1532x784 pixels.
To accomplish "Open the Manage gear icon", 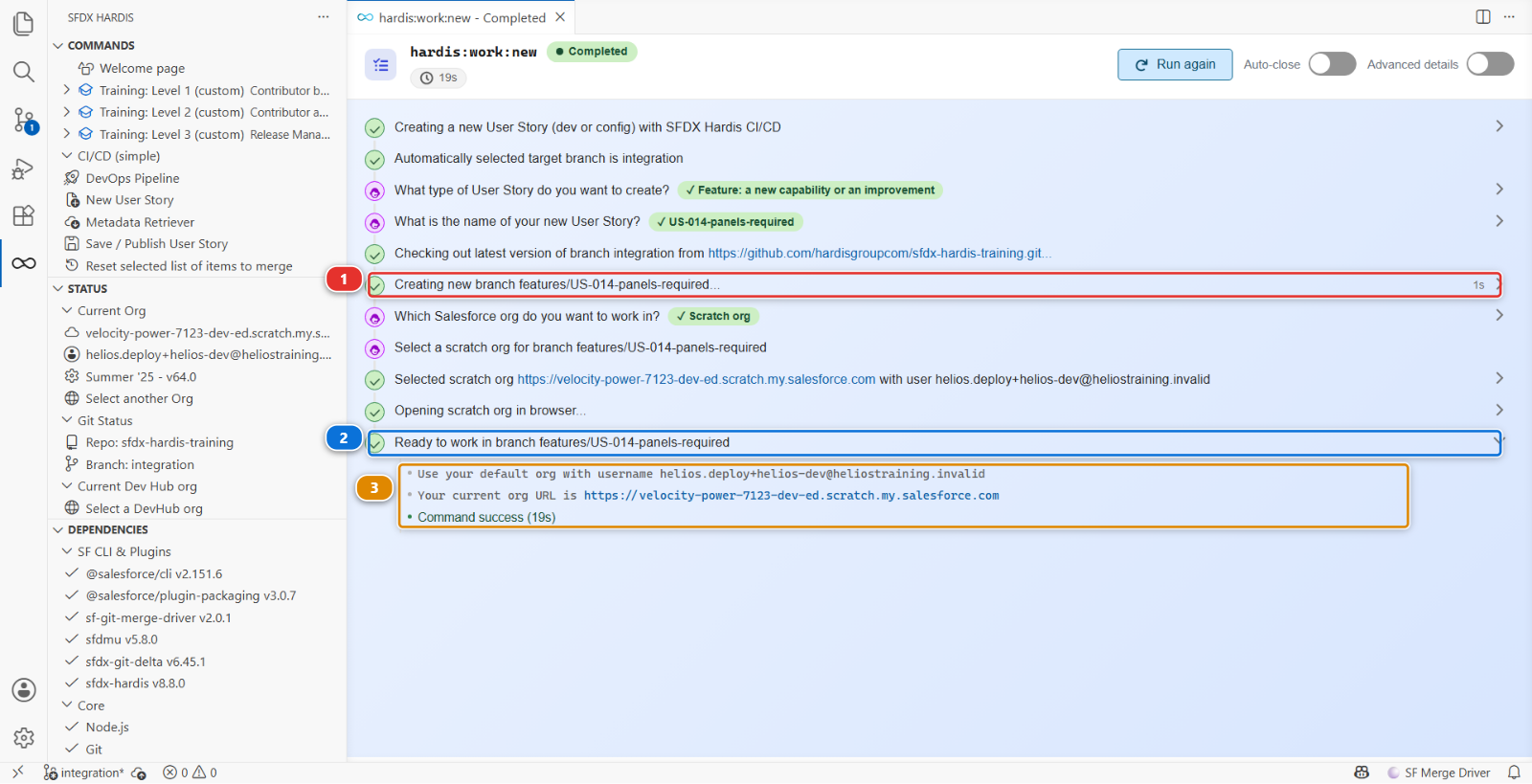I will (x=24, y=738).
